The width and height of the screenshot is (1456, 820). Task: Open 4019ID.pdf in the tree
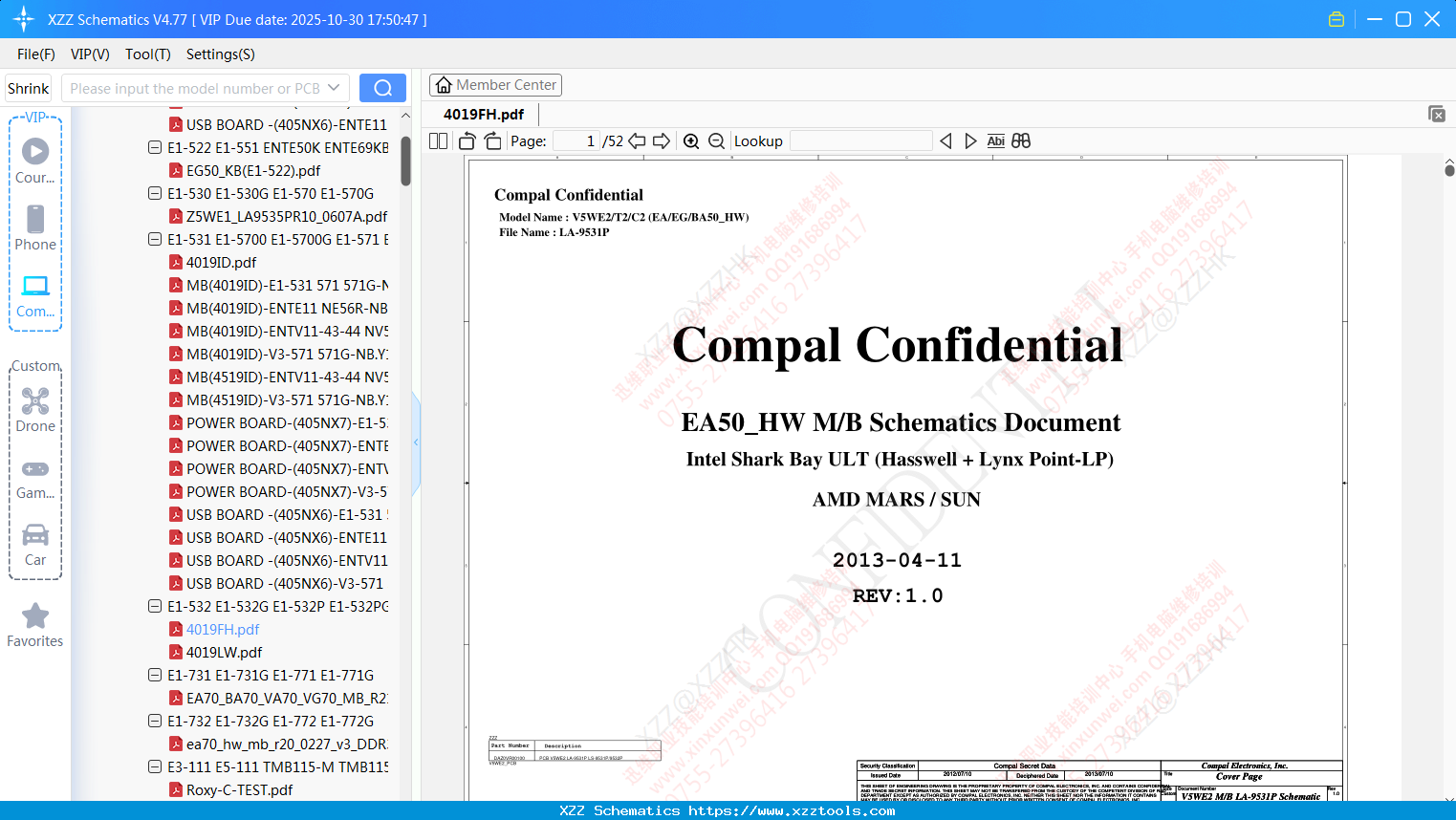(213, 262)
